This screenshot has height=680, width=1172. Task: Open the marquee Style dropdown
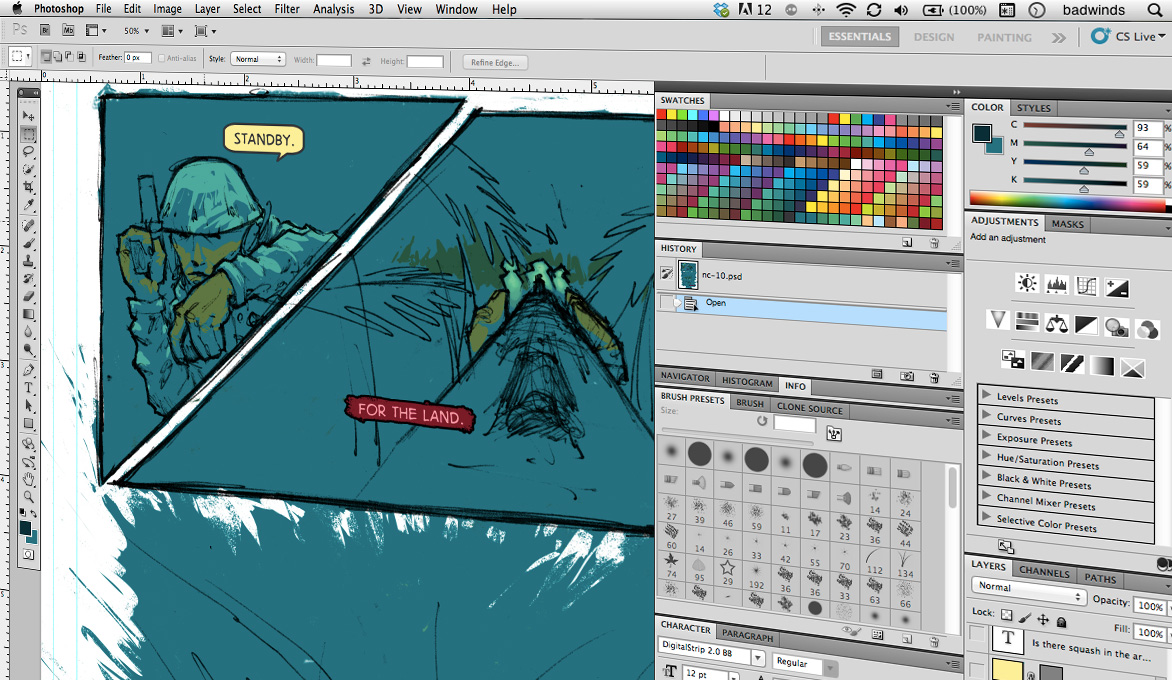click(x=257, y=58)
